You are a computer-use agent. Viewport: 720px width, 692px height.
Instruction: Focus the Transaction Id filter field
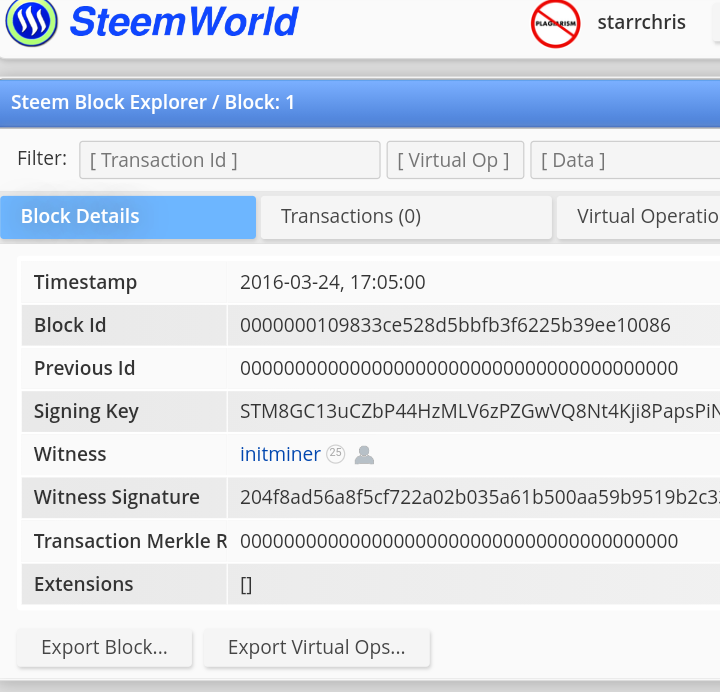coord(230,160)
